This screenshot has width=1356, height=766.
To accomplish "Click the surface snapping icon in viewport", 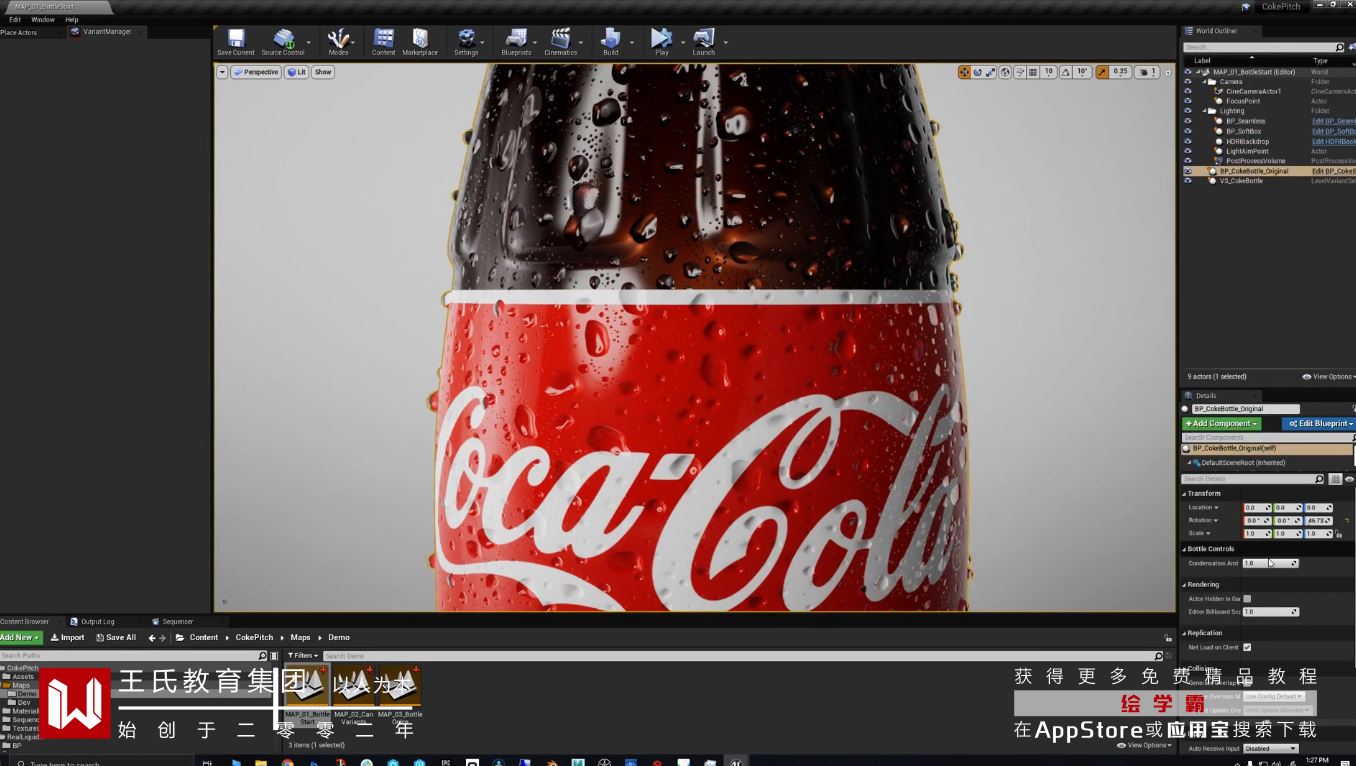I will click(1020, 72).
